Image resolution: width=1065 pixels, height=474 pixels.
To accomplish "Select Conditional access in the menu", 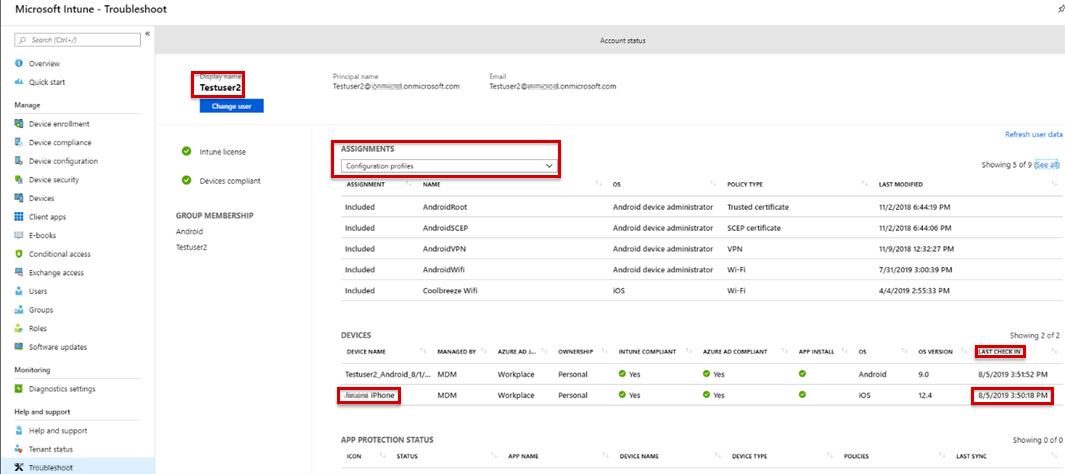I will [59, 254].
